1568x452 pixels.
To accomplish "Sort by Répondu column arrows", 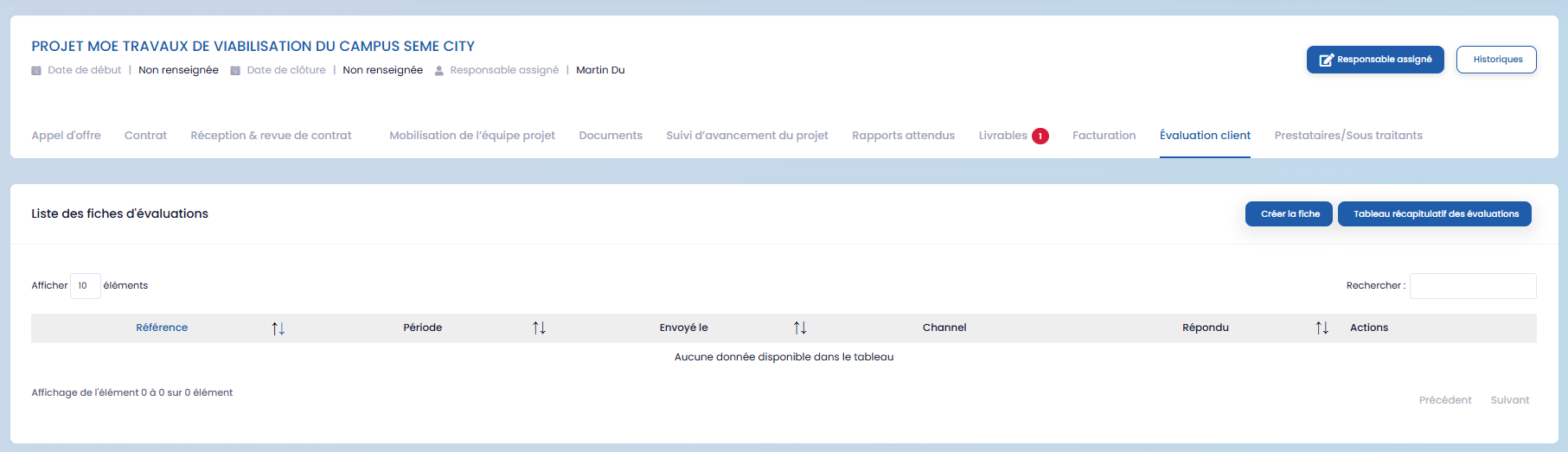I will [1322, 328].
